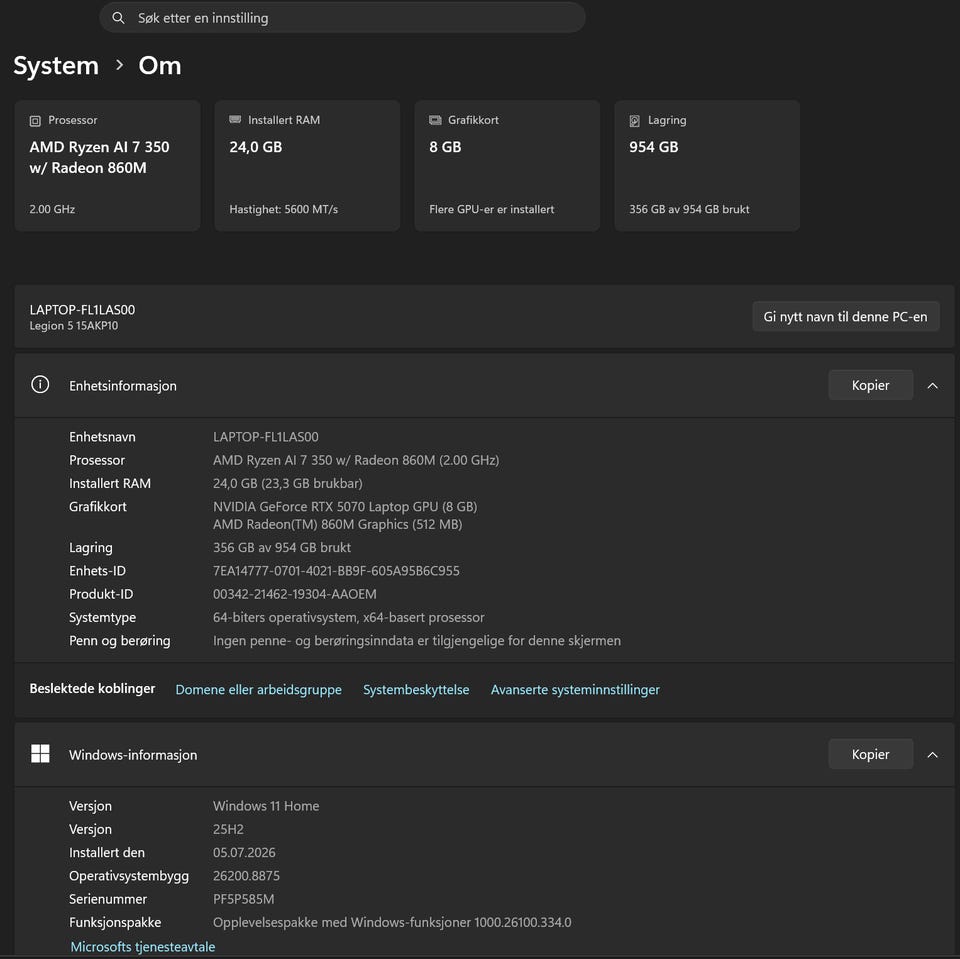Click 'Ingen penne- og berøringsinndata' text
The image size is (960, 959).
pyautogui.click(x=416, y=641)
